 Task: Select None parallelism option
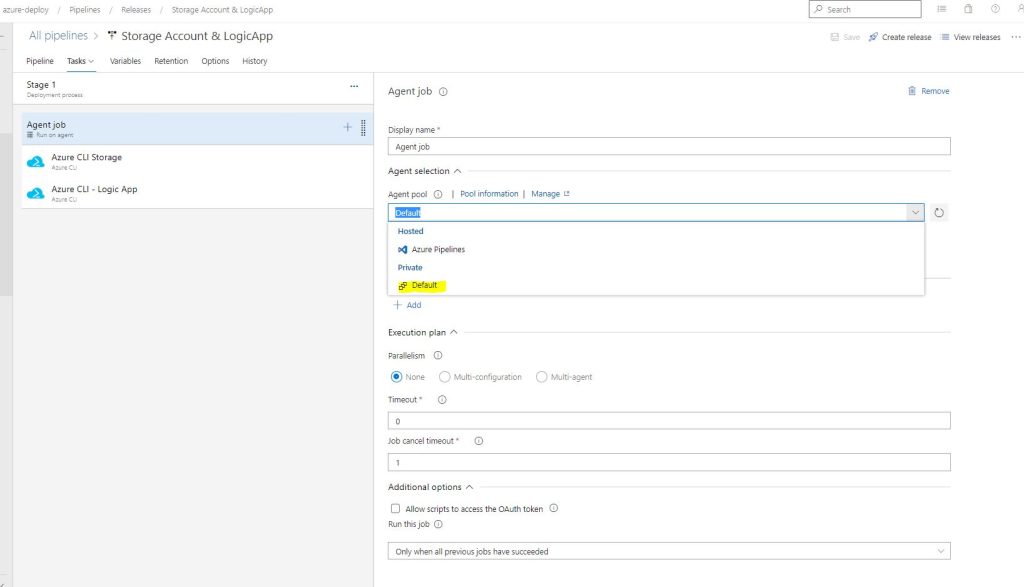point(396,377)
